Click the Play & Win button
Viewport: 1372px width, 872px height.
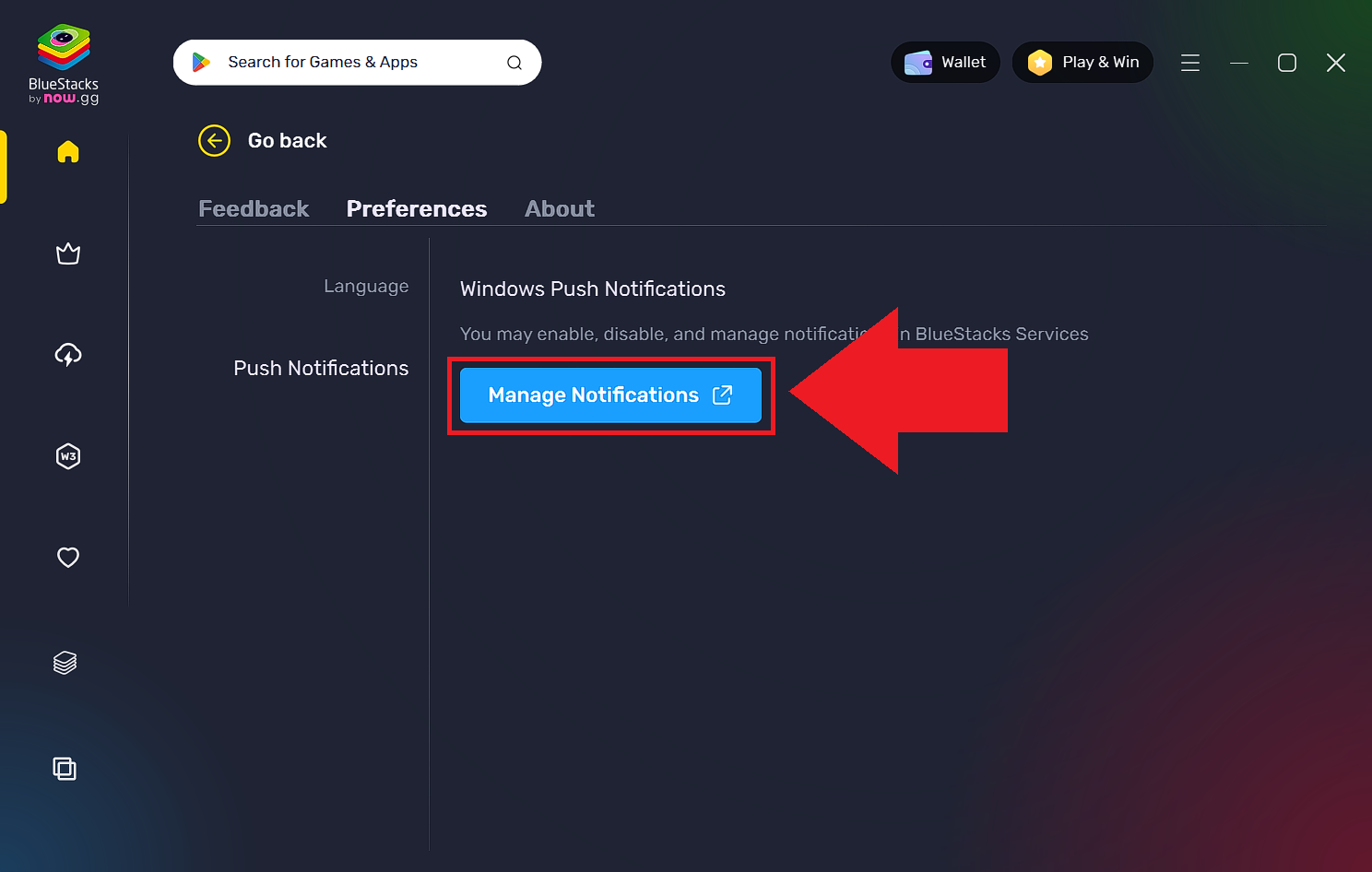click(x=1082, y=62)
